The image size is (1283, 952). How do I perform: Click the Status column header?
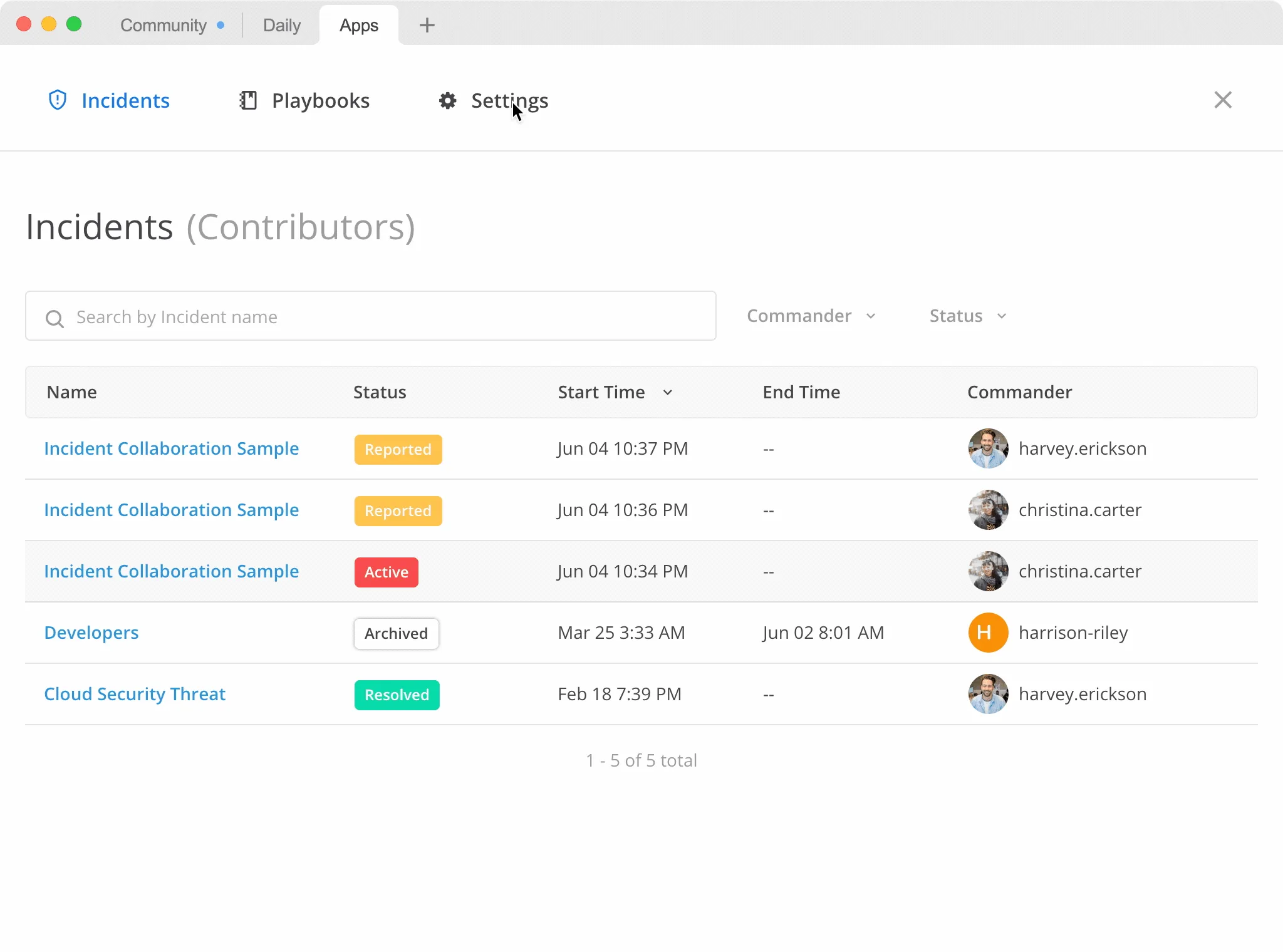380,392
